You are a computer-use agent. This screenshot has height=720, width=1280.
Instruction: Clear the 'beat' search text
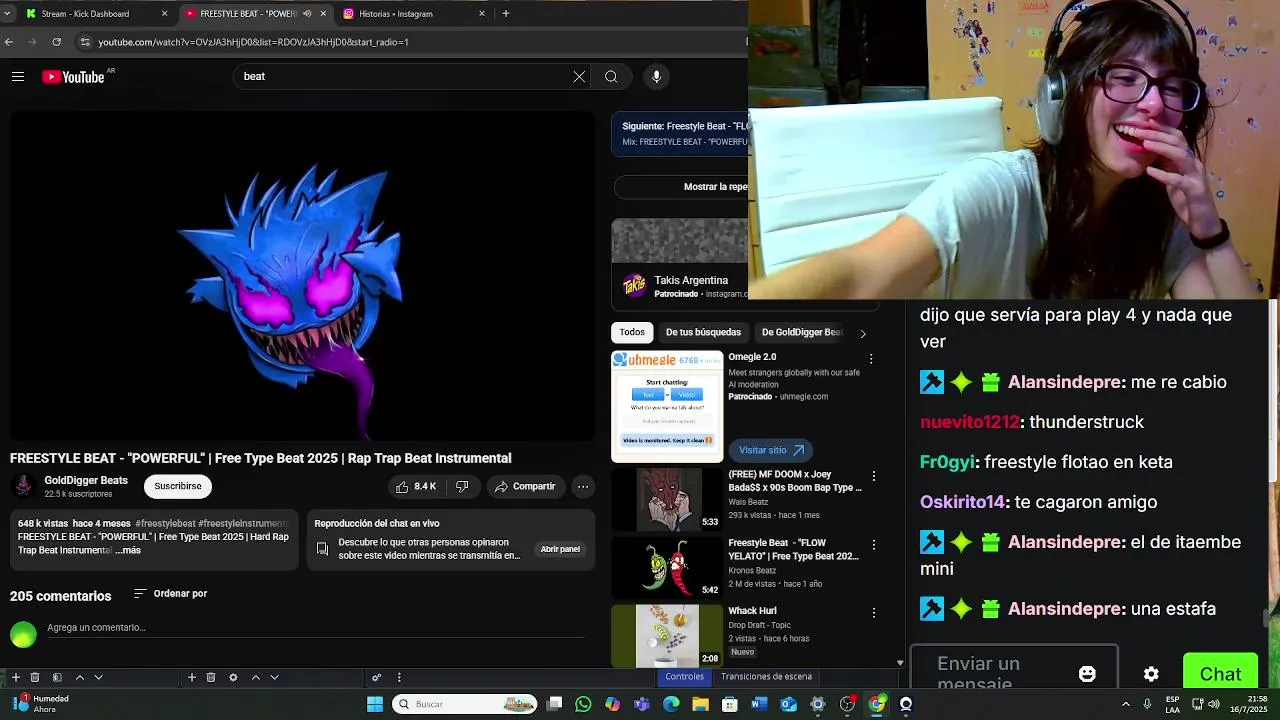pos(579,77)
